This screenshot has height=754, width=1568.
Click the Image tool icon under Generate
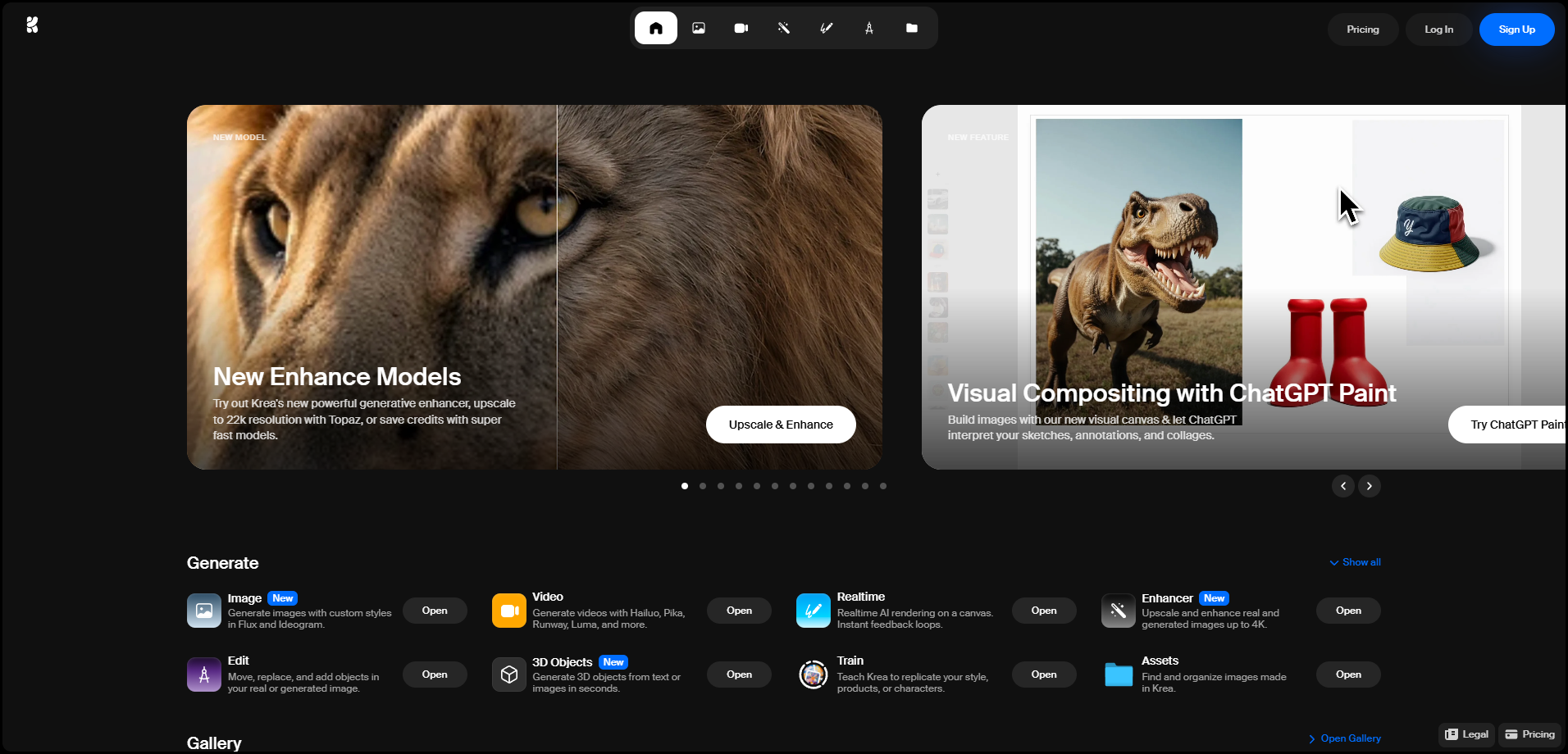pos(204,611)
